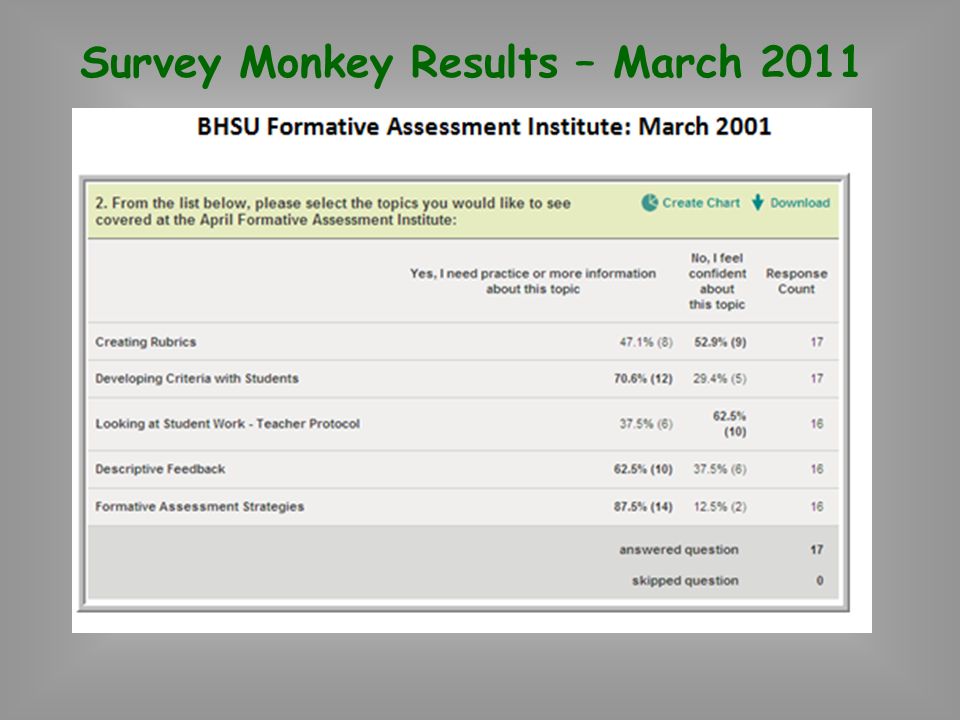Click the 'No, I feel confident' column header

coord(717,281)
